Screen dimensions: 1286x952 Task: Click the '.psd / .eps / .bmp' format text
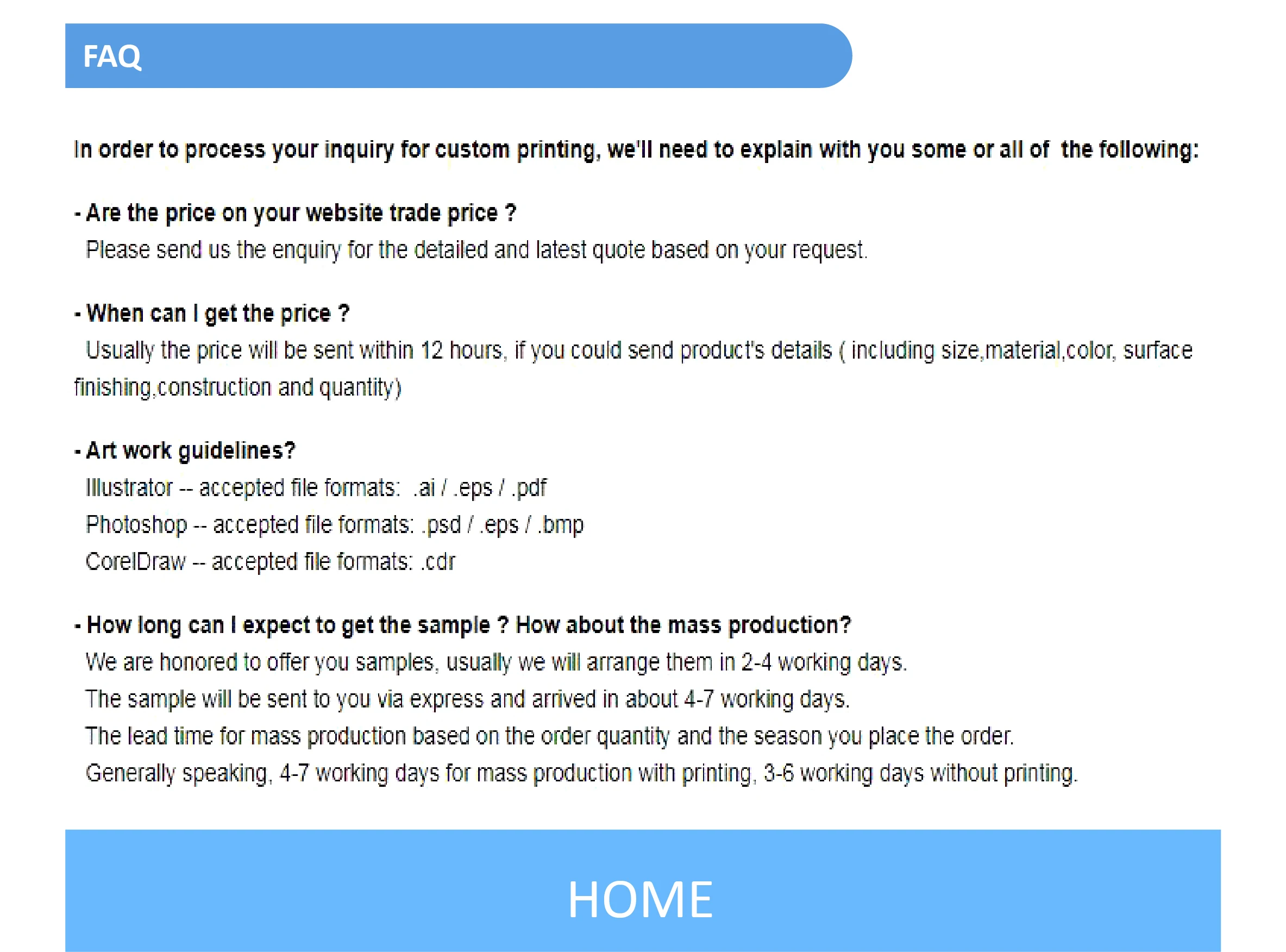tap(503, 525)
